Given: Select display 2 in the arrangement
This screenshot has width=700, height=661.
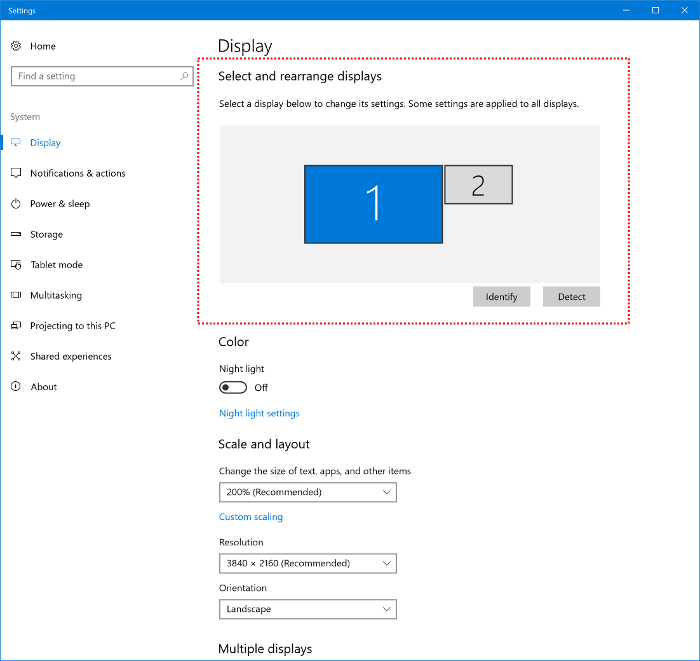Looking at the screenshot, I should (x=478, y=185).
